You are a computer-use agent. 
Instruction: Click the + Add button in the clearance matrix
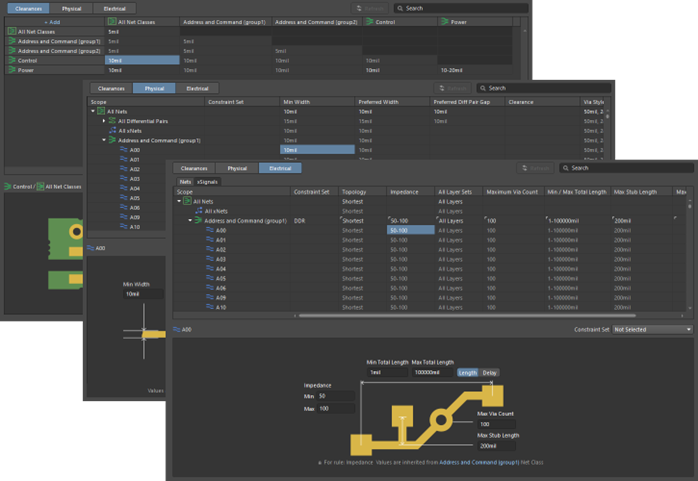[x=52, y=21]
